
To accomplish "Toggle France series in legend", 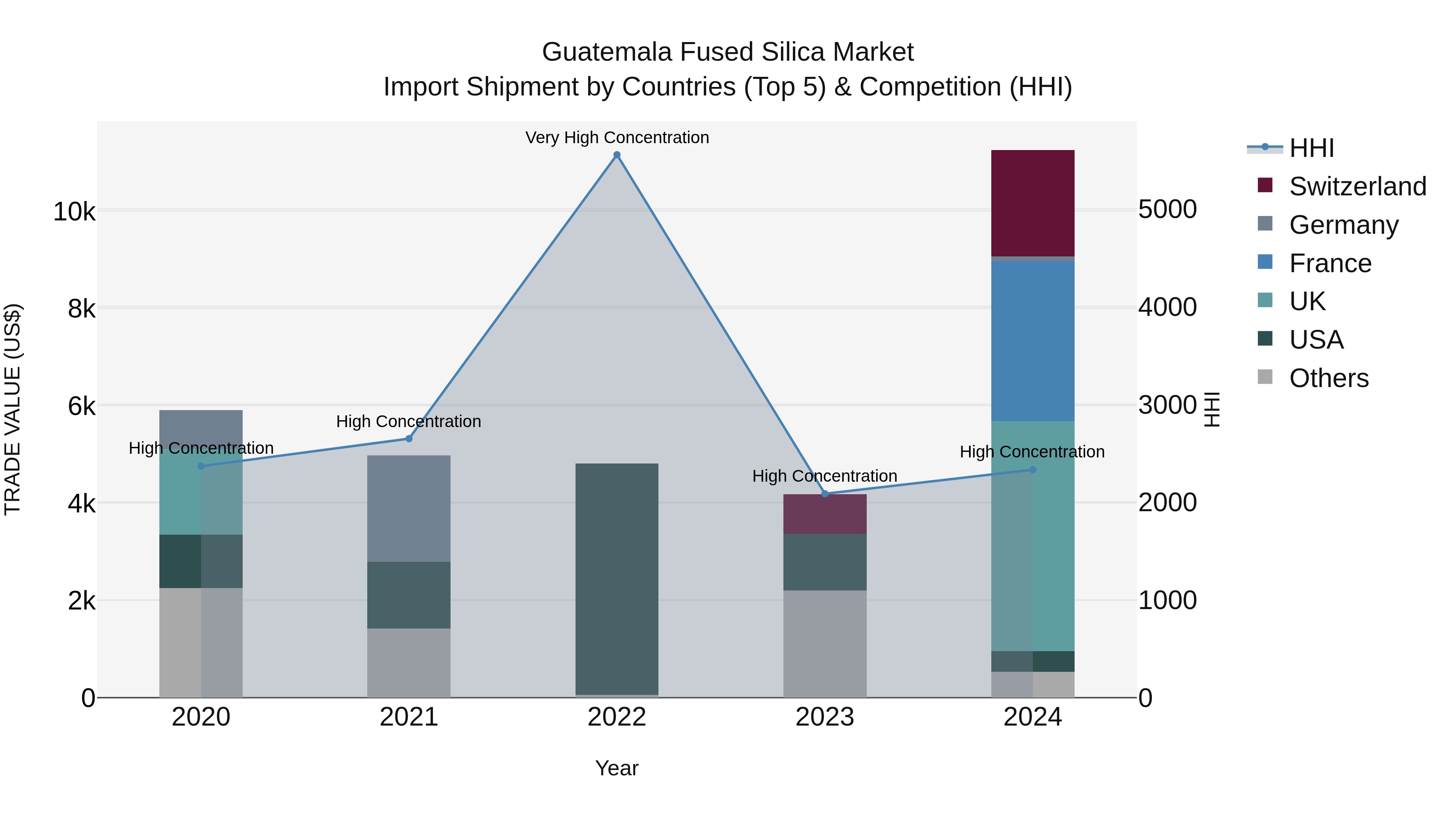I will coord(1315,263).
